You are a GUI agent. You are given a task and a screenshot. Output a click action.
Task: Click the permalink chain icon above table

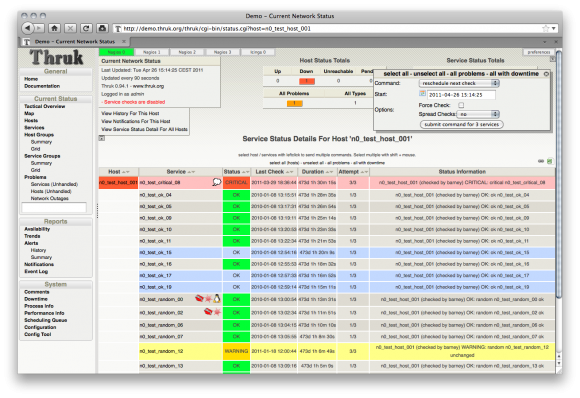point(541,161)
